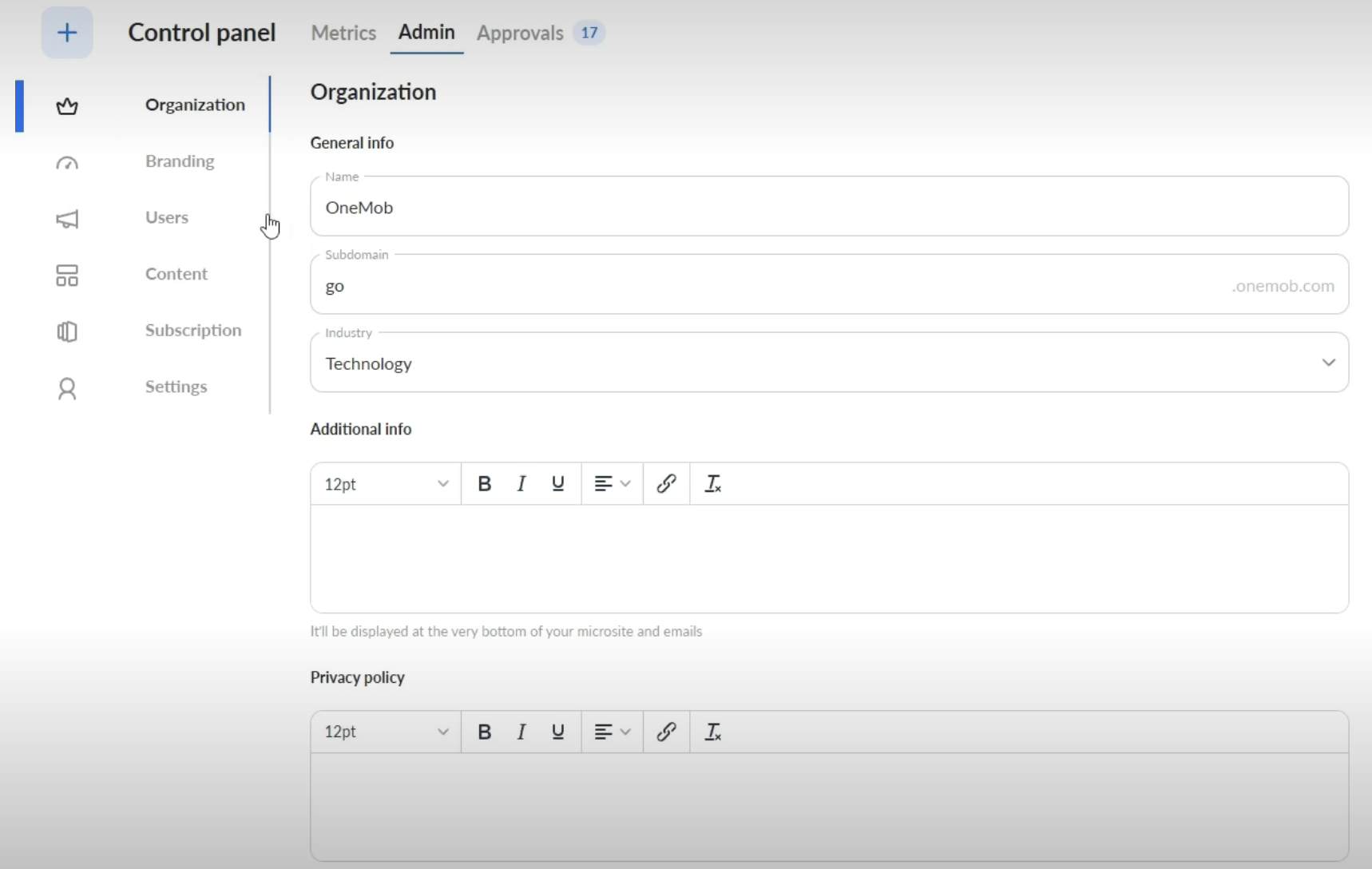Open font size dropdown in Privacy policy
Image resolution: width=1372 pixels, height=869 pixels.
(x=387, y=732)
